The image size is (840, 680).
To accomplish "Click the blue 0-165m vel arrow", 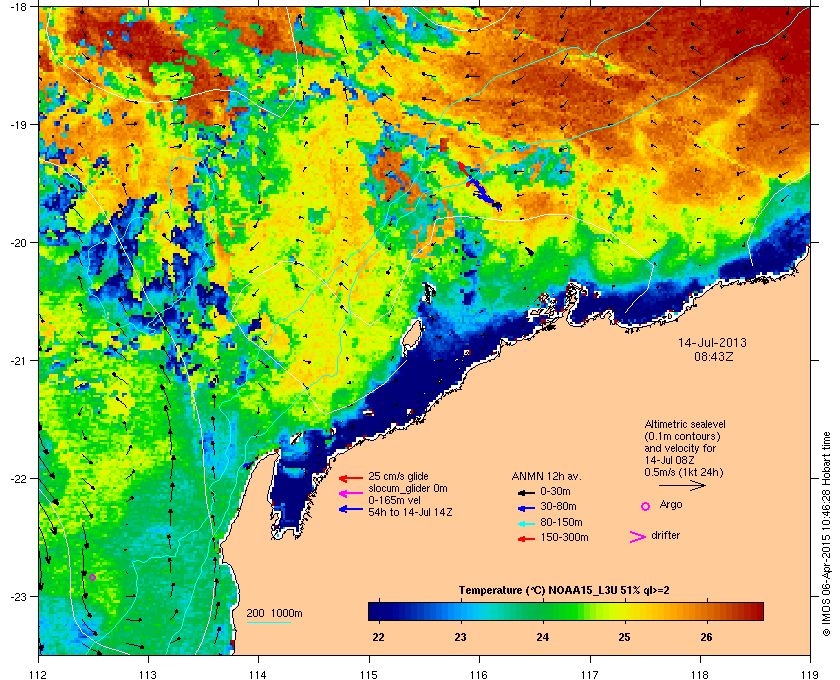I will pyautogui.click(x=351, y=509).
